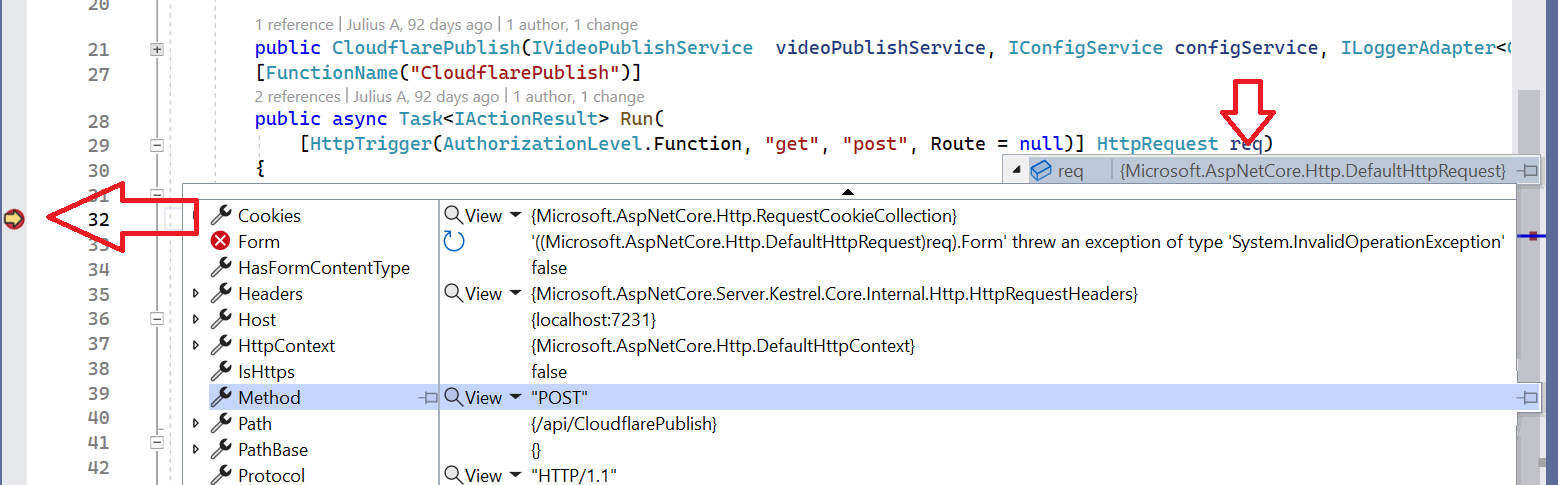1558x485 pixels.
Task: Collapse the req DataTip triangle
Action: point(1018,171)
